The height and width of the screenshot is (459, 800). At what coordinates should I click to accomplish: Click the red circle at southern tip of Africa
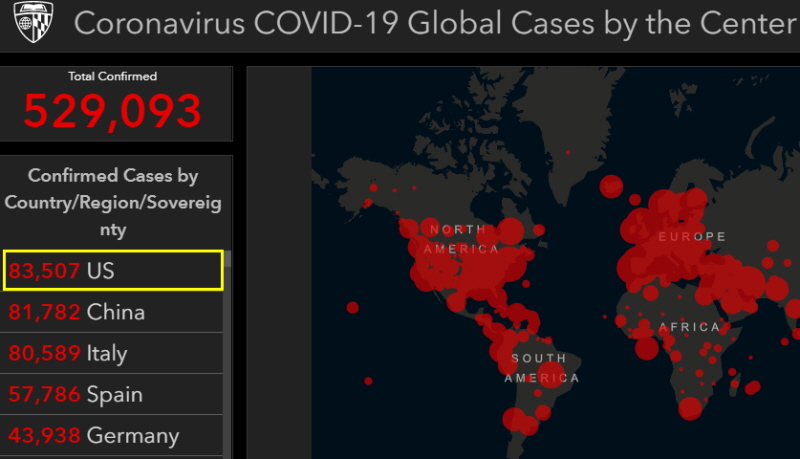[690, 409]
